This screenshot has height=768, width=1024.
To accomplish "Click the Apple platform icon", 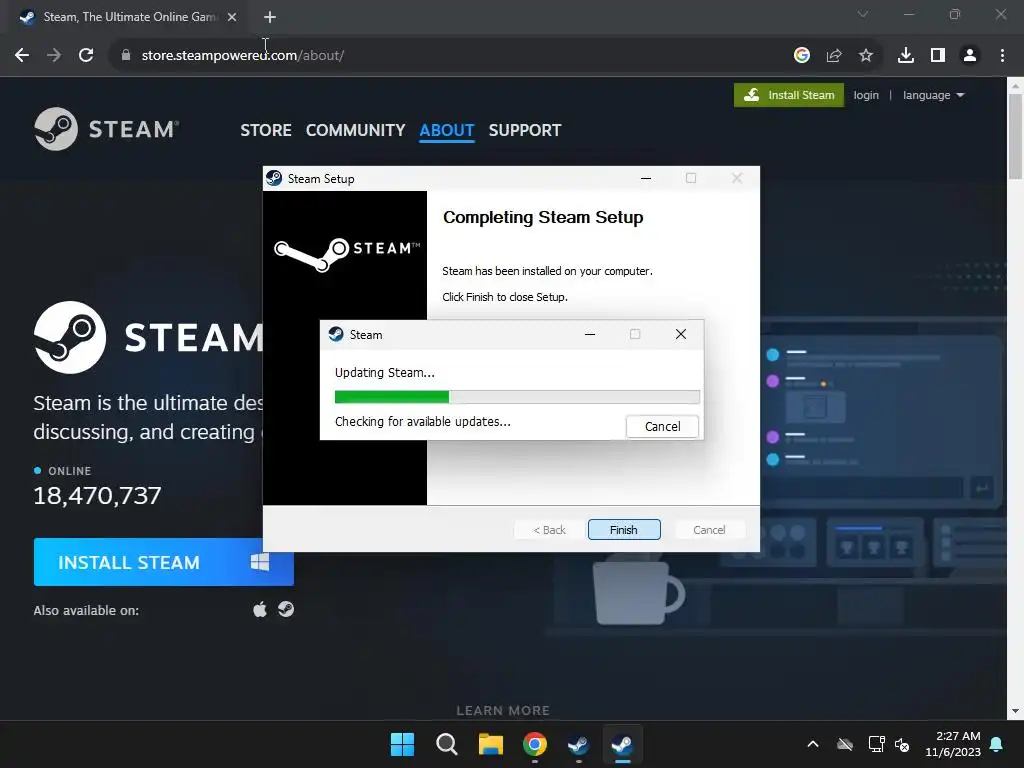I will [260, 609].
